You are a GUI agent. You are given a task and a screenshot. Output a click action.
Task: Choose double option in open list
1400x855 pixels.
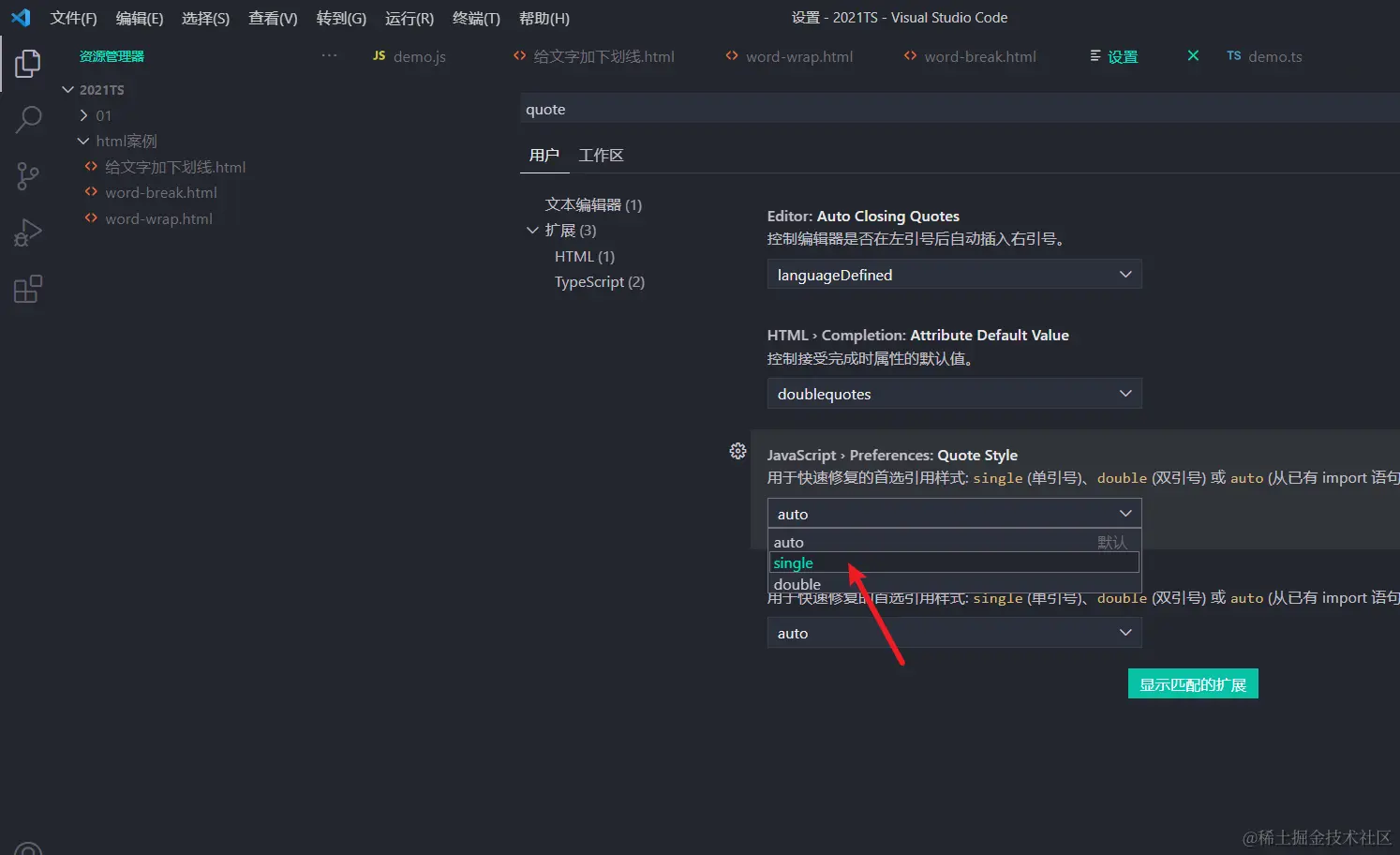[954, 584]
